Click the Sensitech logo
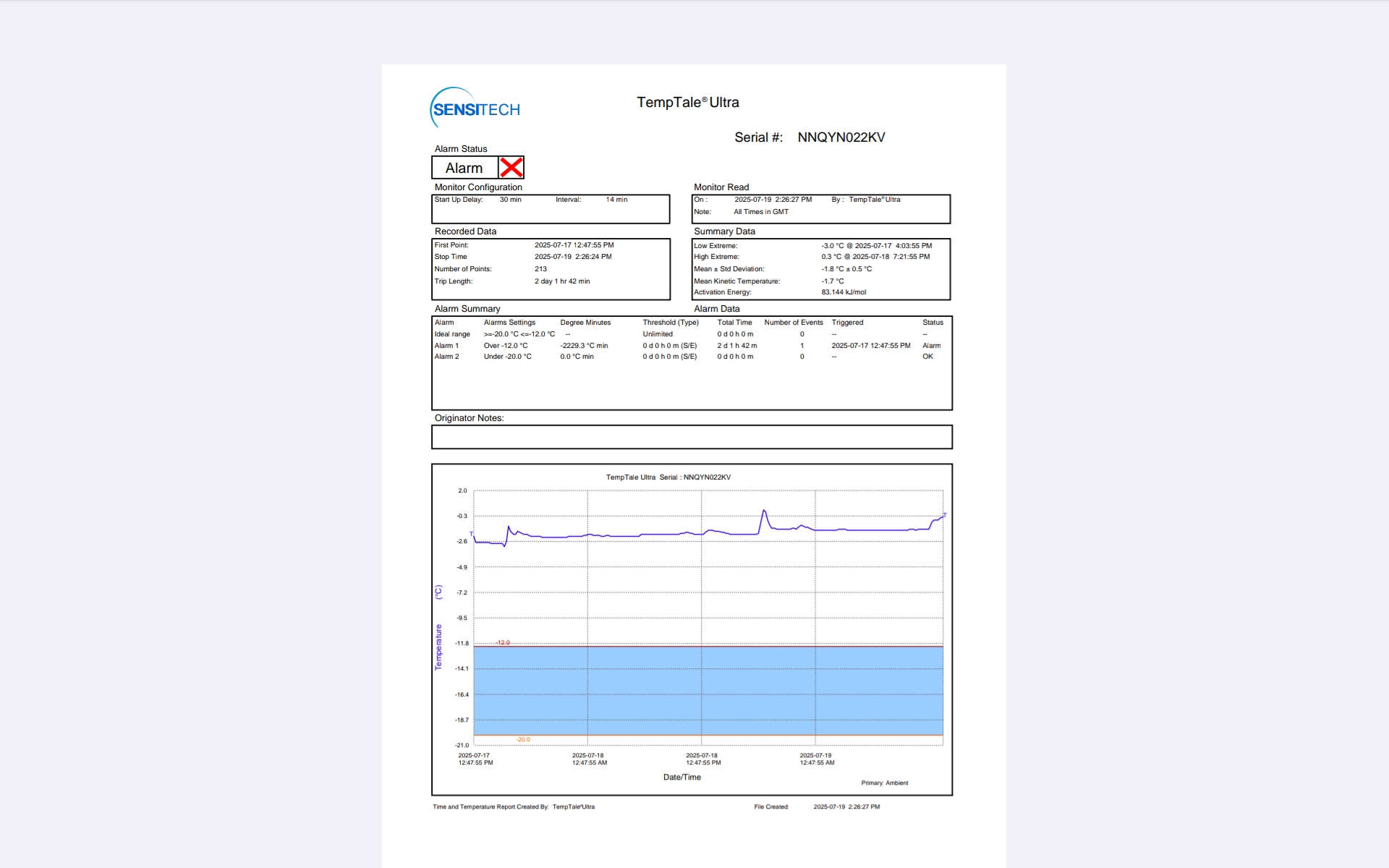 coord(475,109)
